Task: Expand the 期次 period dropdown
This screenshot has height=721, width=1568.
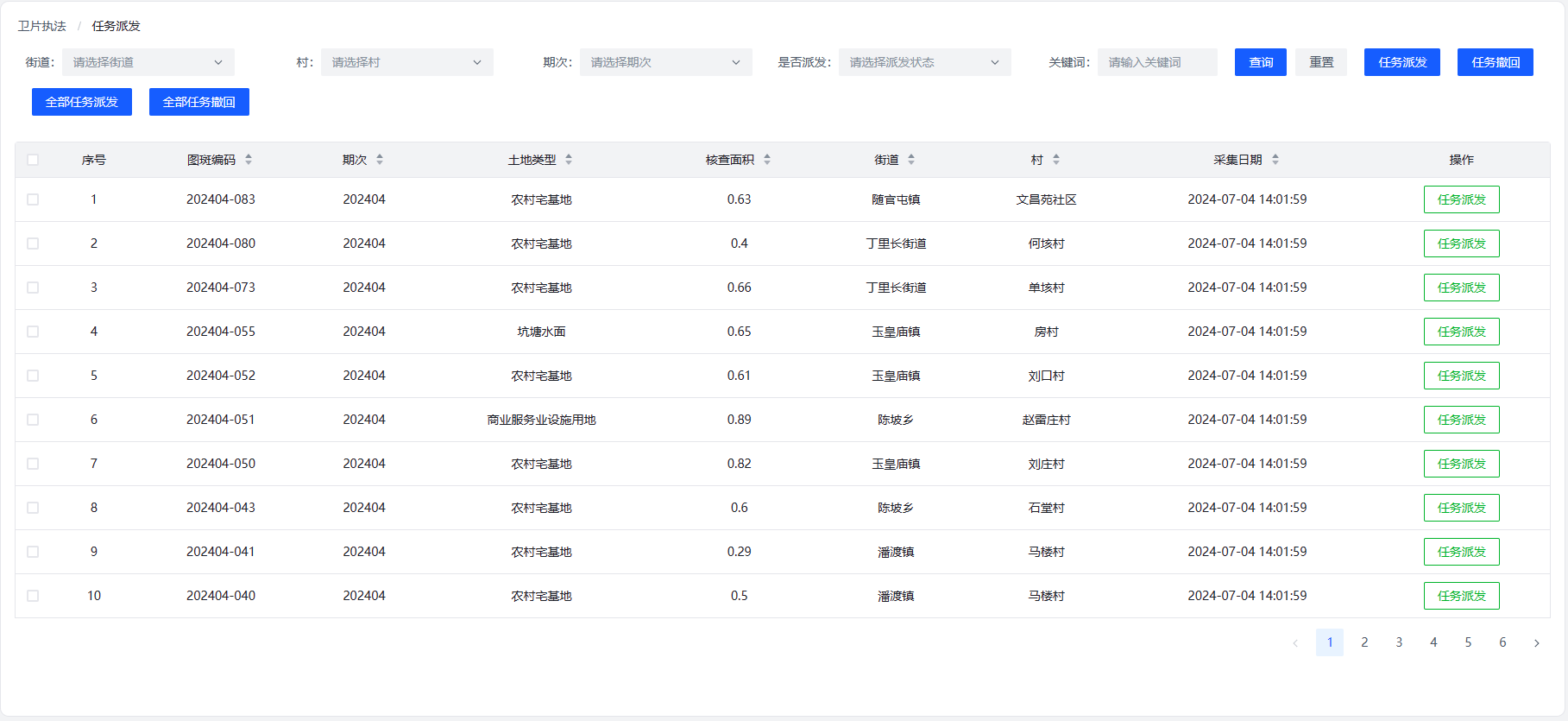Action: [x=665, y=62]
